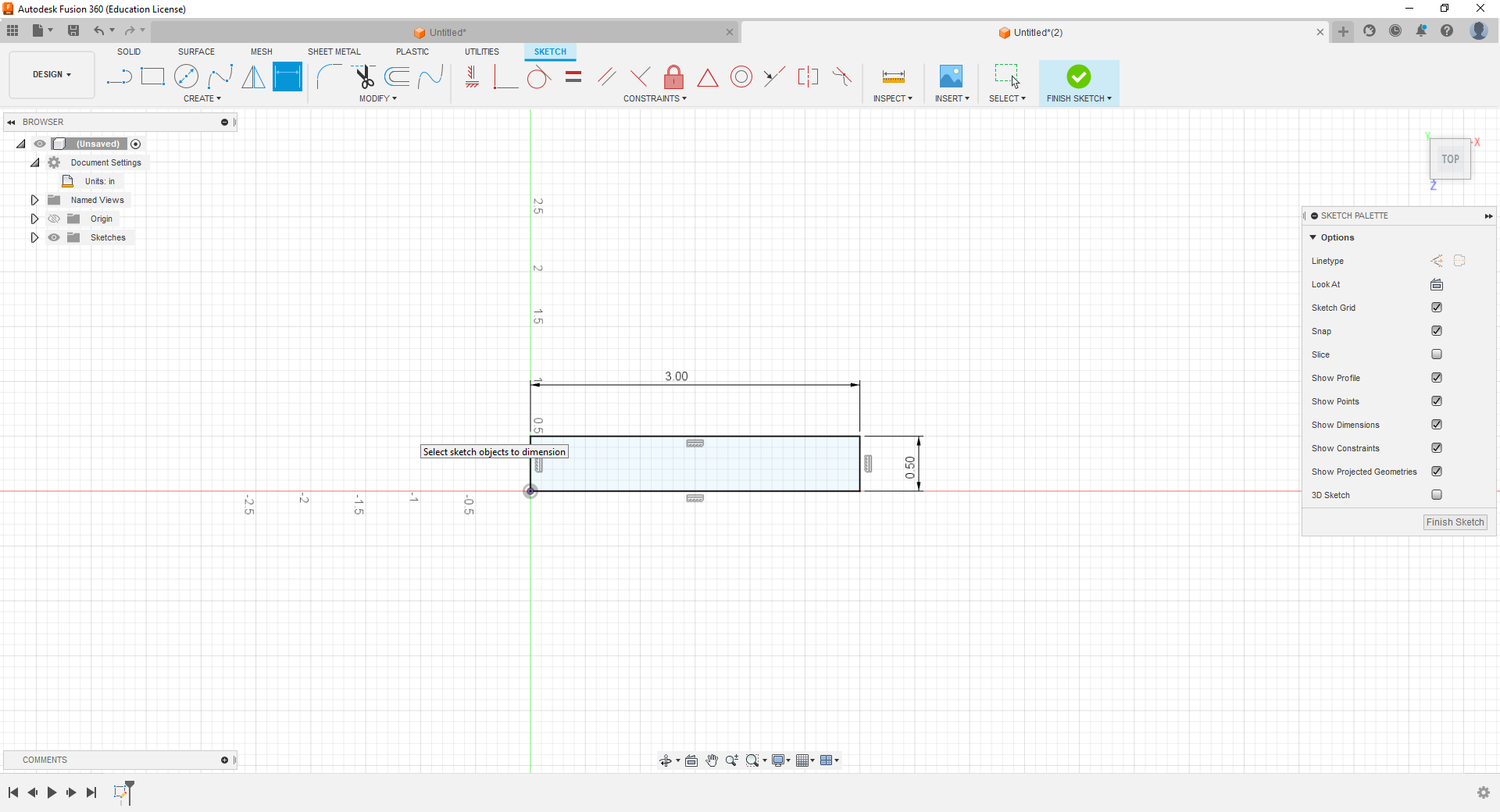1500x812 pixels.
Task: Switch to the SHEET METAL tab
Action: 334,52
